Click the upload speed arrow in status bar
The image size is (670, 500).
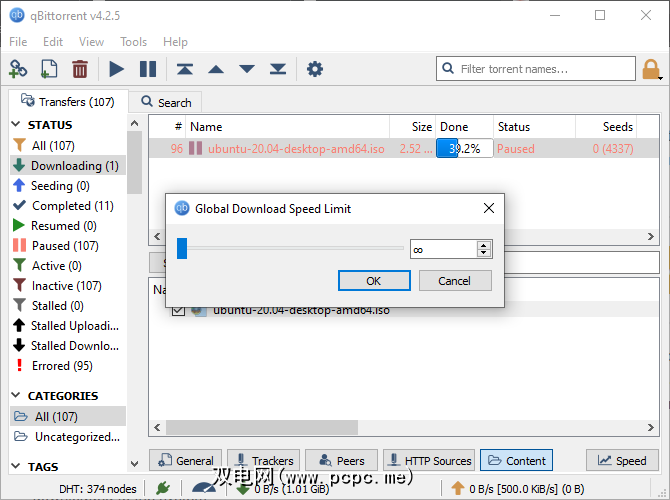457,488
